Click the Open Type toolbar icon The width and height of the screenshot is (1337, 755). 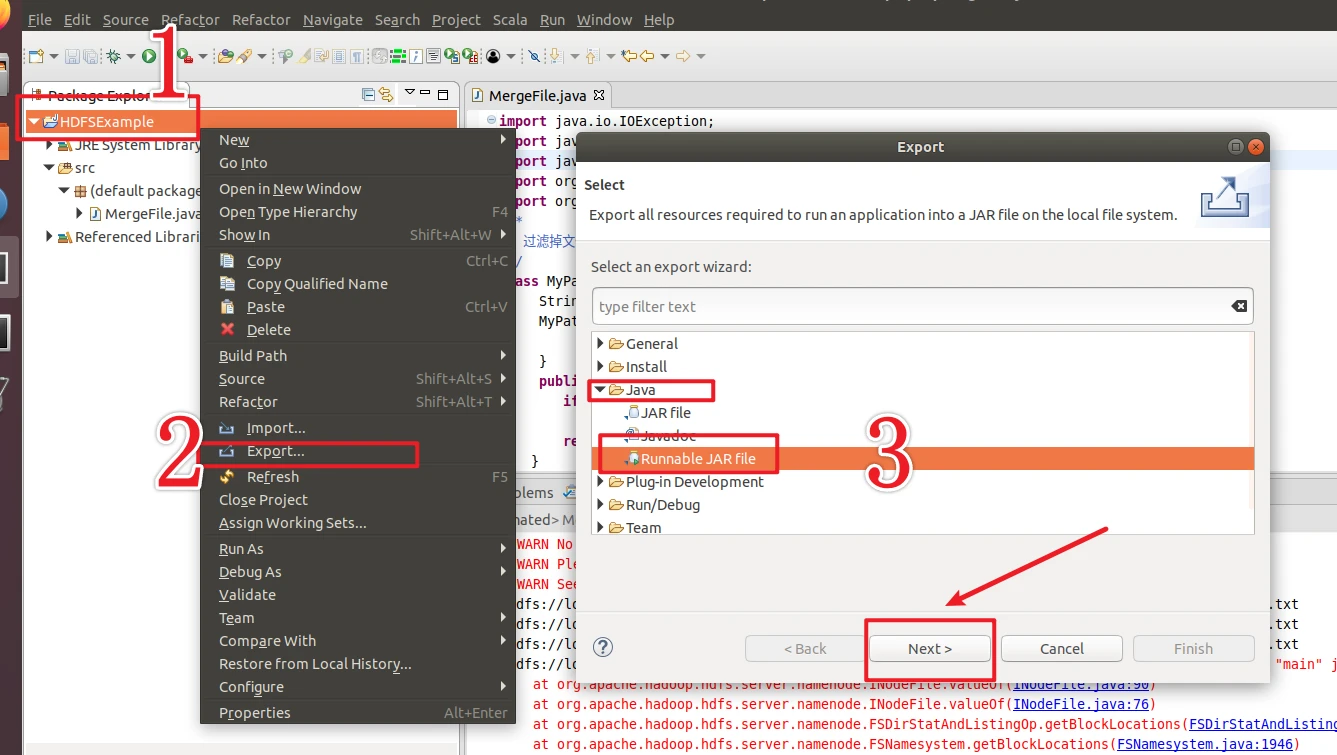[x=226, y=57]
